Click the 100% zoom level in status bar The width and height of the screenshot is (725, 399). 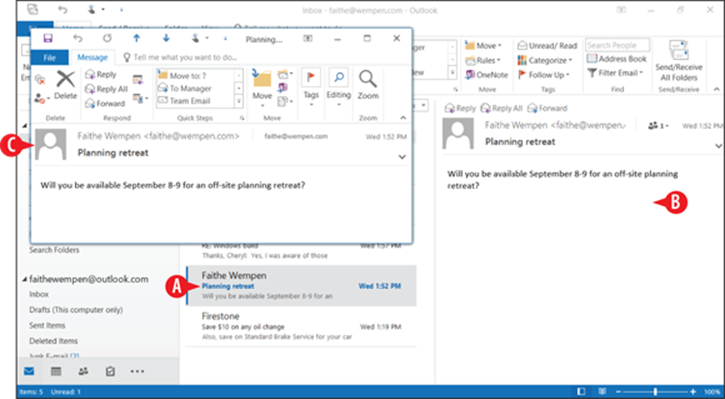click(x=712, y=392)
